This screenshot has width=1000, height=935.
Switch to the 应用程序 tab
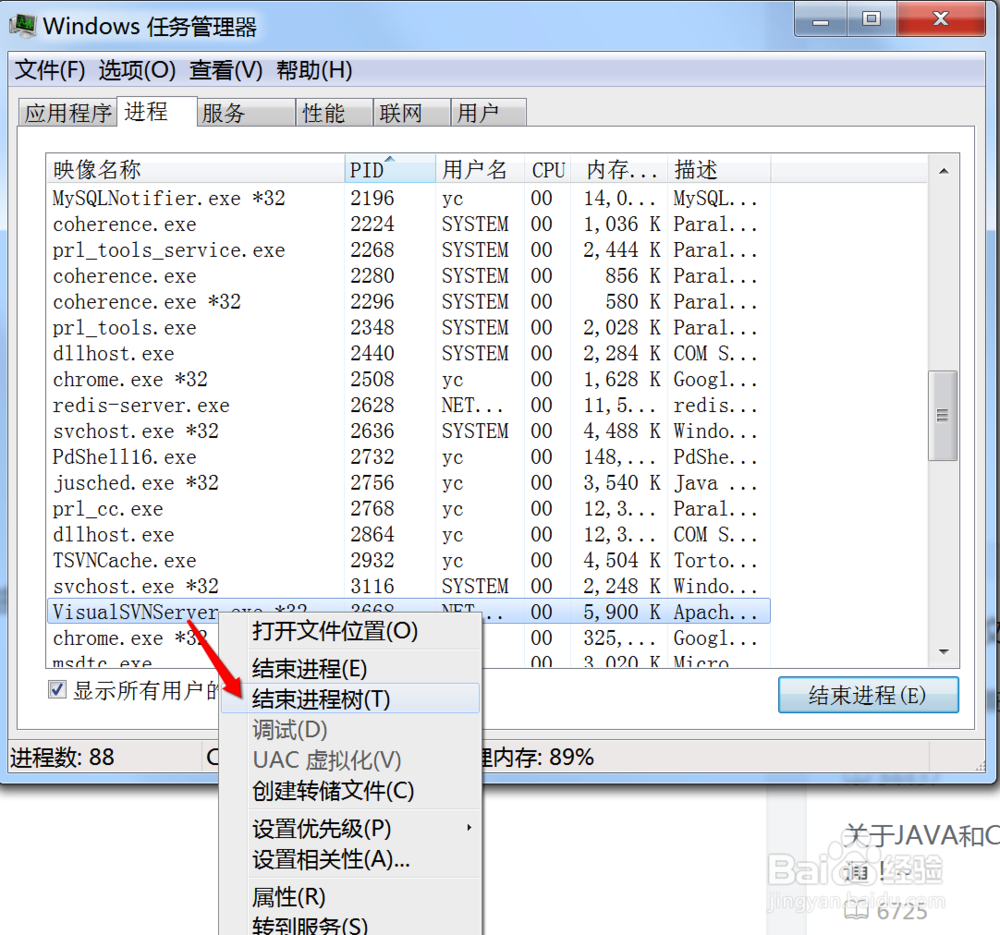[68, 113]
